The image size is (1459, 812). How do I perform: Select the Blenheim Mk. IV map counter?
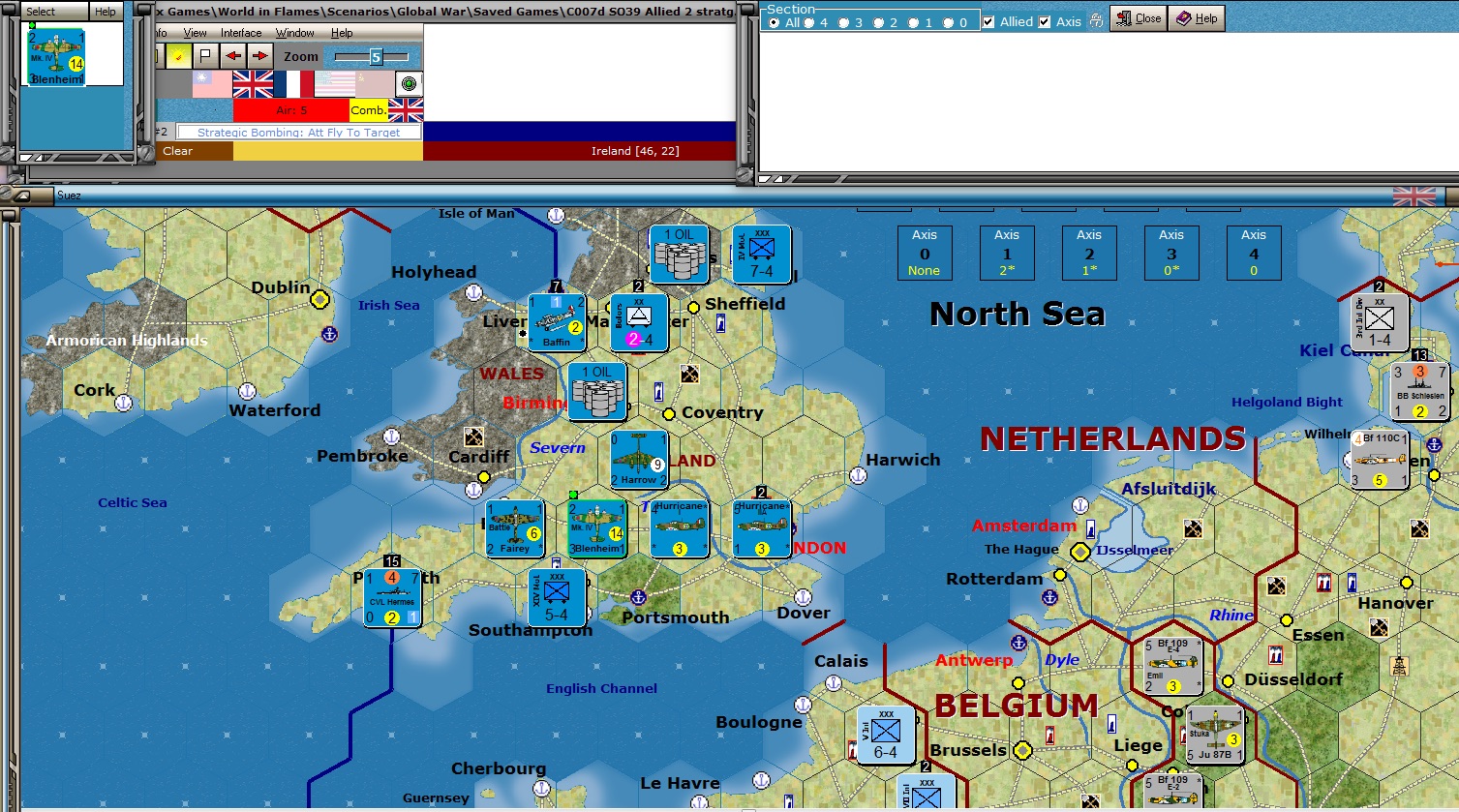[597, 528]
